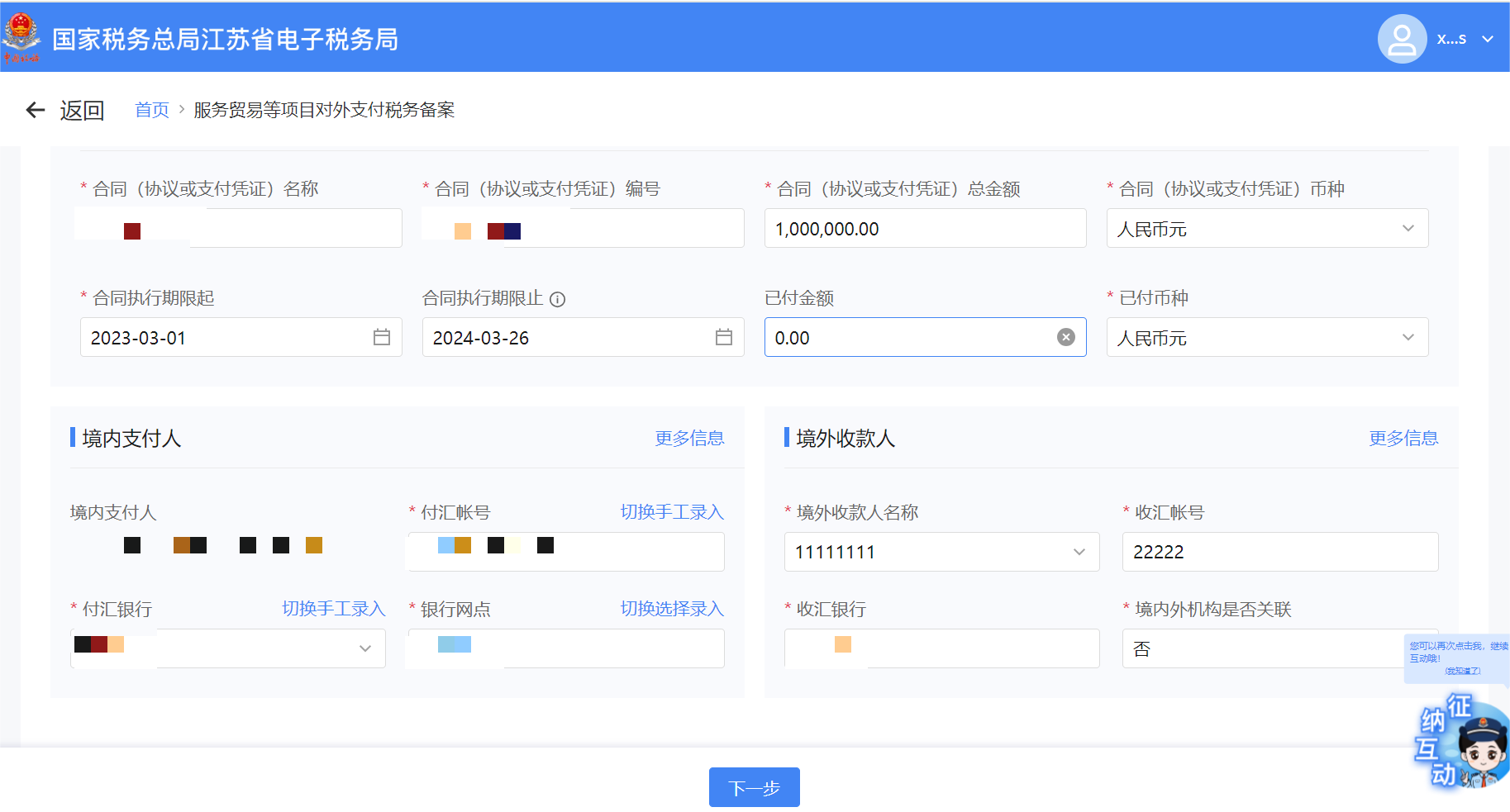Click info icon beside 合同执行期限止
The height and width of the screenshot is (812, 1510).
[558, 299]
